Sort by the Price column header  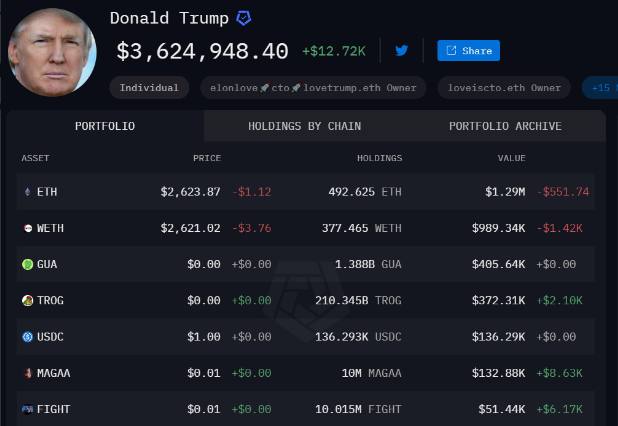207,158
